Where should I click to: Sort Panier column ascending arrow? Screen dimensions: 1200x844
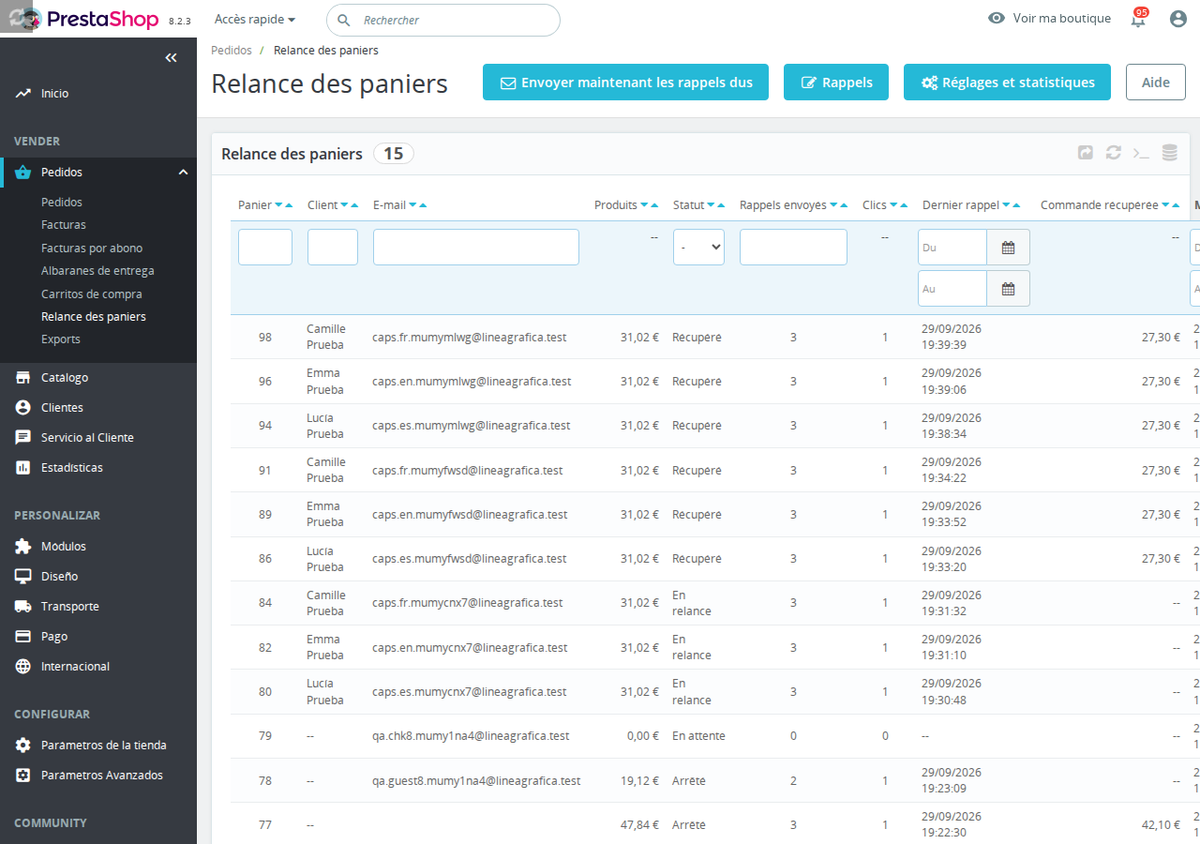[289, 206]
